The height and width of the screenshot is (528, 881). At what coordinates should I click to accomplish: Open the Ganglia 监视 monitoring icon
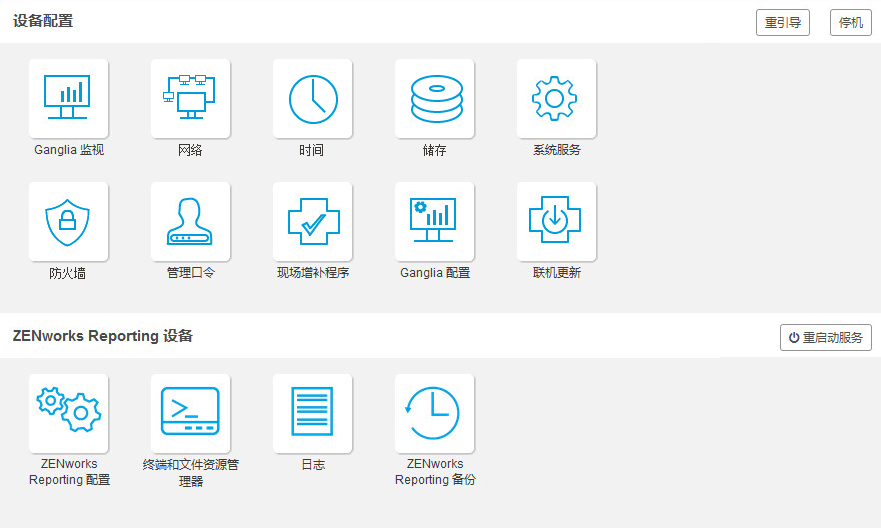point(69,98)
